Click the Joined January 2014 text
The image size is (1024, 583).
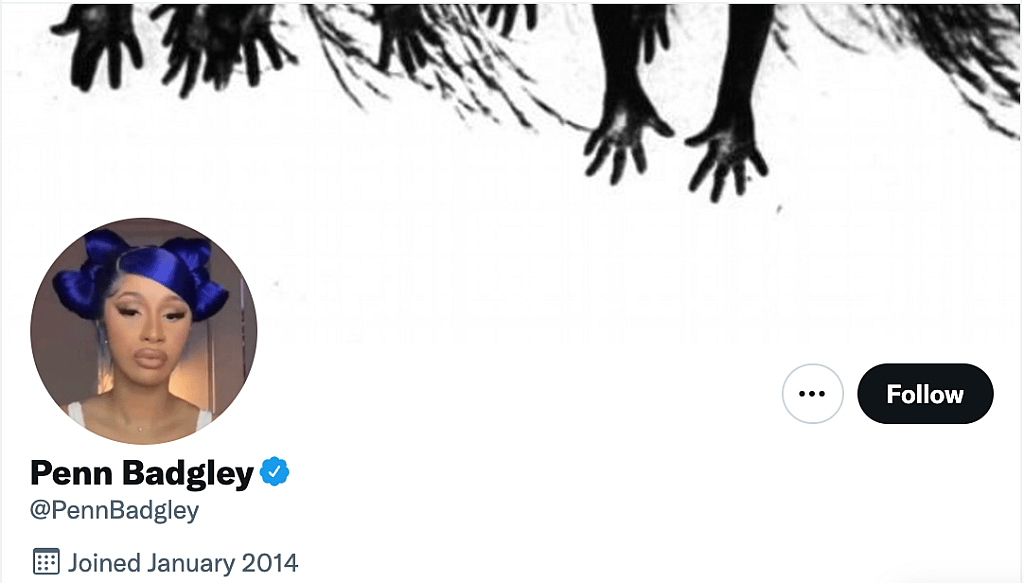pyautogui.click(x=183, y=563)
